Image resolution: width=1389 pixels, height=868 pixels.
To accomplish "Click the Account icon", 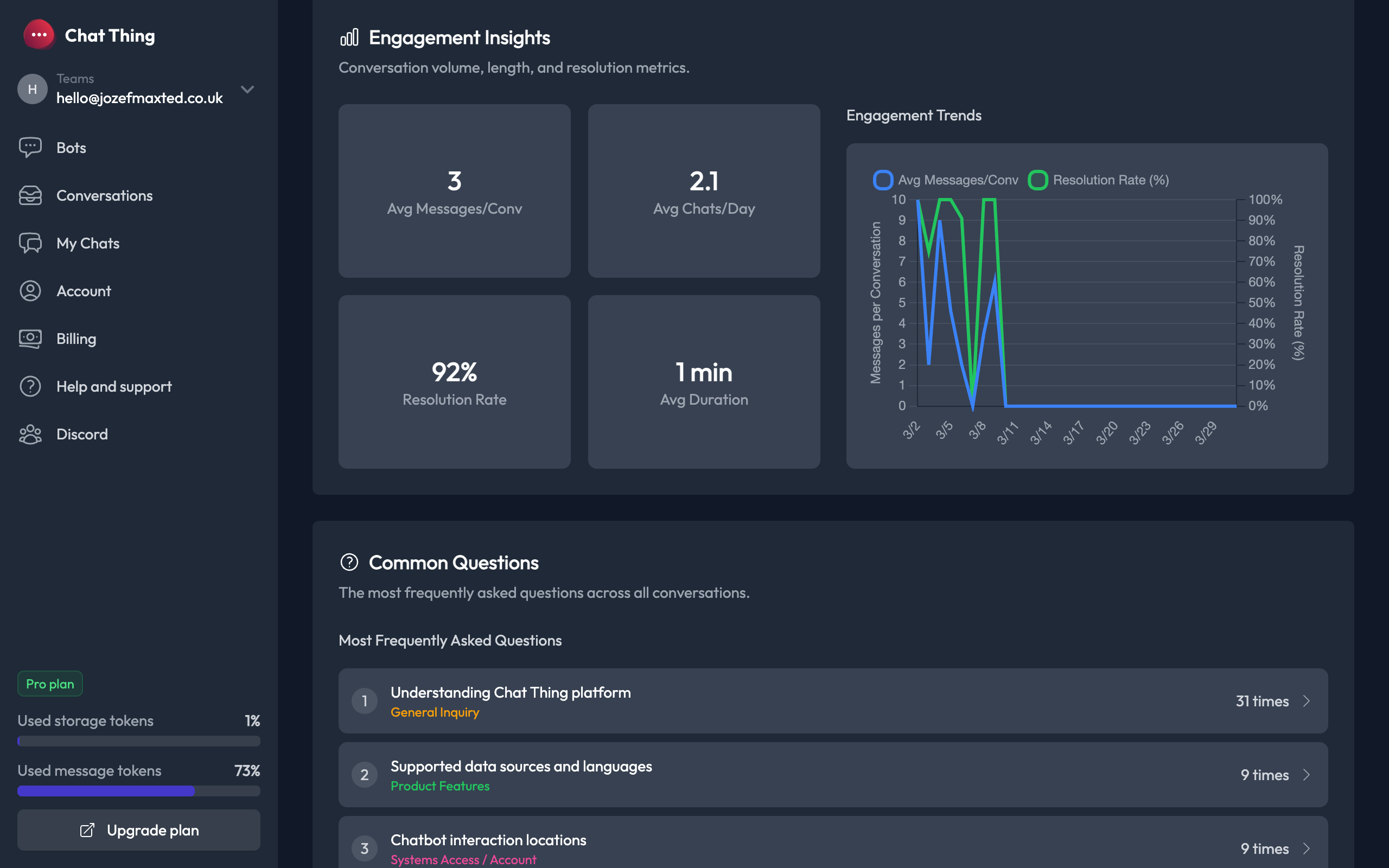I will click(30, 290).
